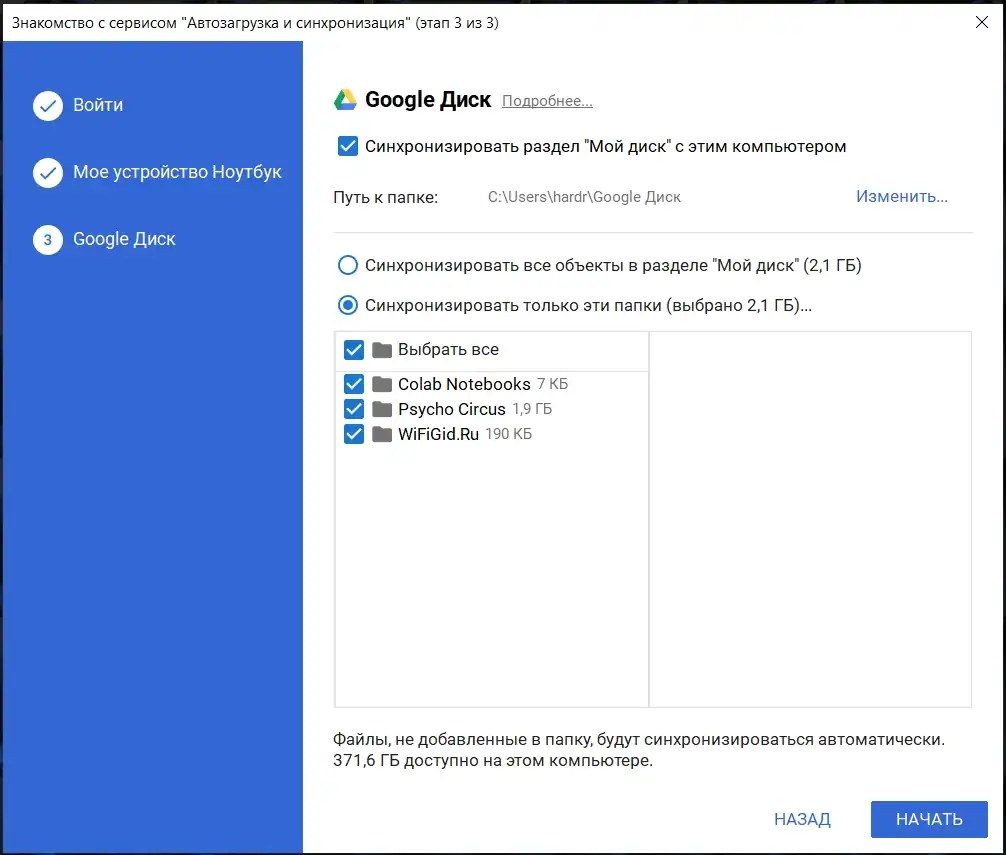This screenshot has width=1006, height=855.
Task: Click the Psycho Circus folder icon
Action: pos(382,409)
